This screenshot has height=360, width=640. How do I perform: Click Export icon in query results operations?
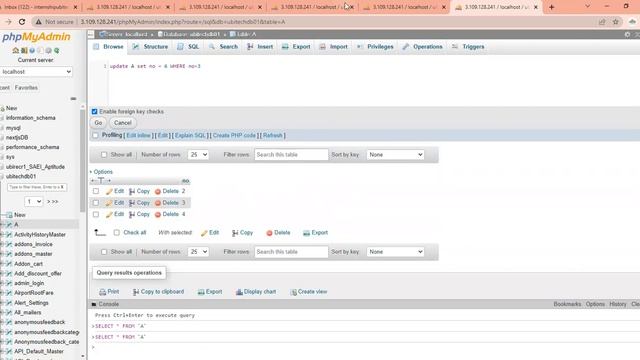201,292
